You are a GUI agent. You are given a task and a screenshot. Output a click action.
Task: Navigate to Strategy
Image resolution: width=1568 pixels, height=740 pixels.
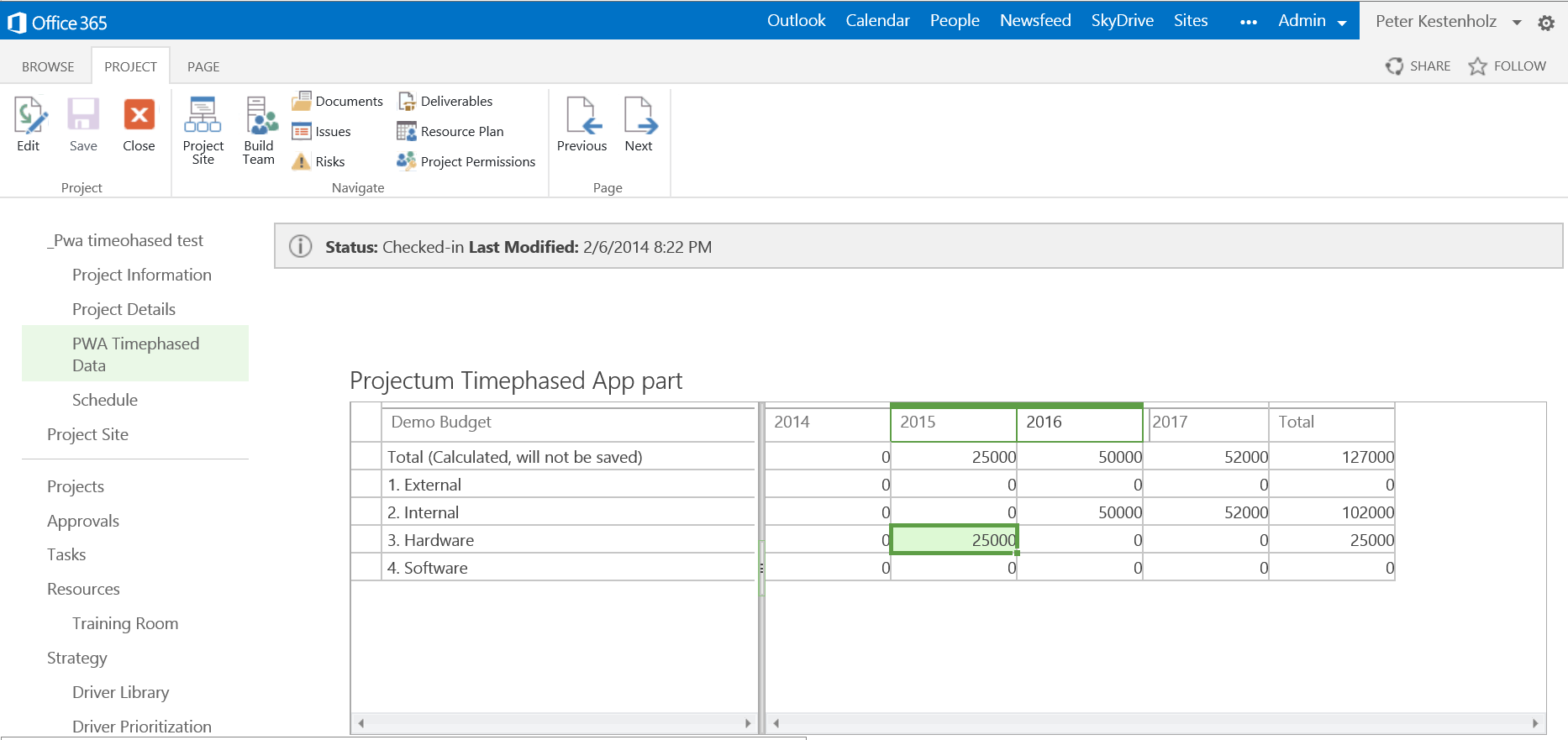77,658
